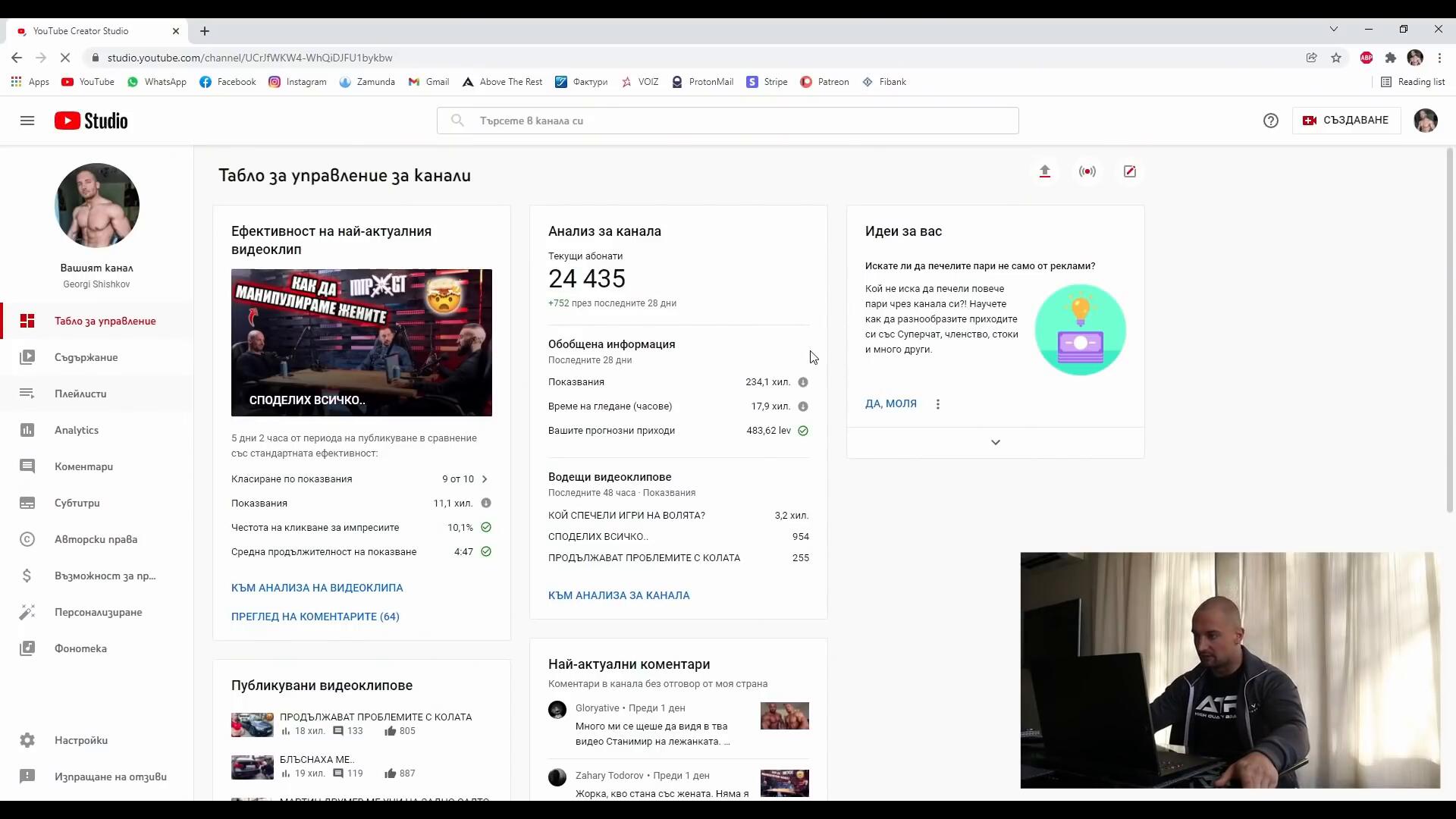Go to Съдържание in the sidebar
Image resolution: width=1456 pixels, height=819 pixels.
86,357
